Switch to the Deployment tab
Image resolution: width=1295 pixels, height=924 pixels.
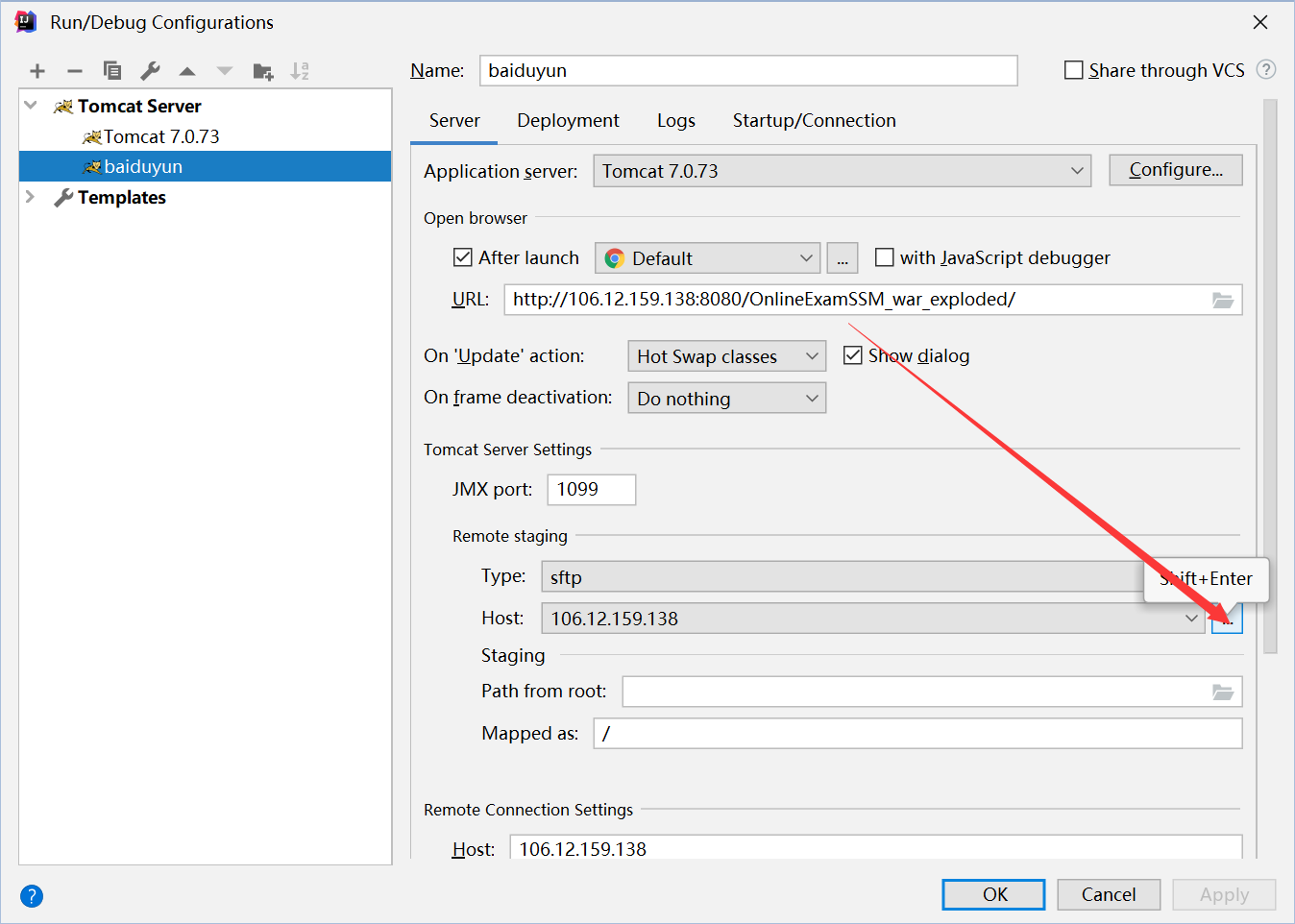click(x=568, y=120)
